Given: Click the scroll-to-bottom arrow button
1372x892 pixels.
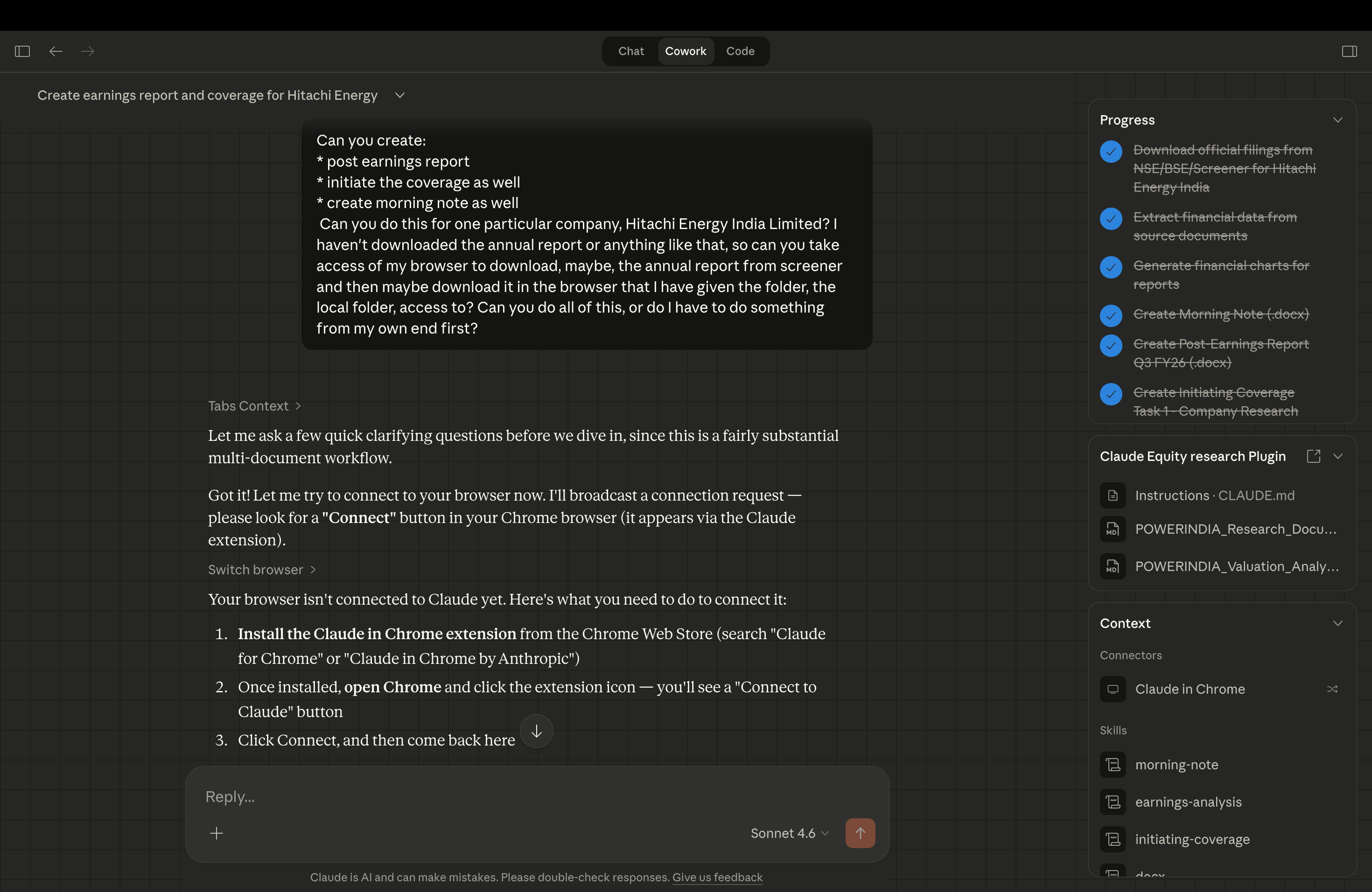Looking at the screenshot, I should click(536, 731).
